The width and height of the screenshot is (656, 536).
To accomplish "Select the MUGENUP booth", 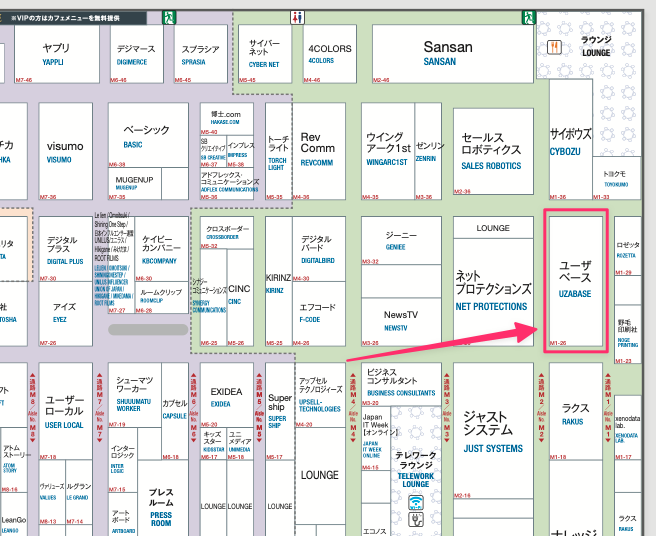I will point(135,184).
